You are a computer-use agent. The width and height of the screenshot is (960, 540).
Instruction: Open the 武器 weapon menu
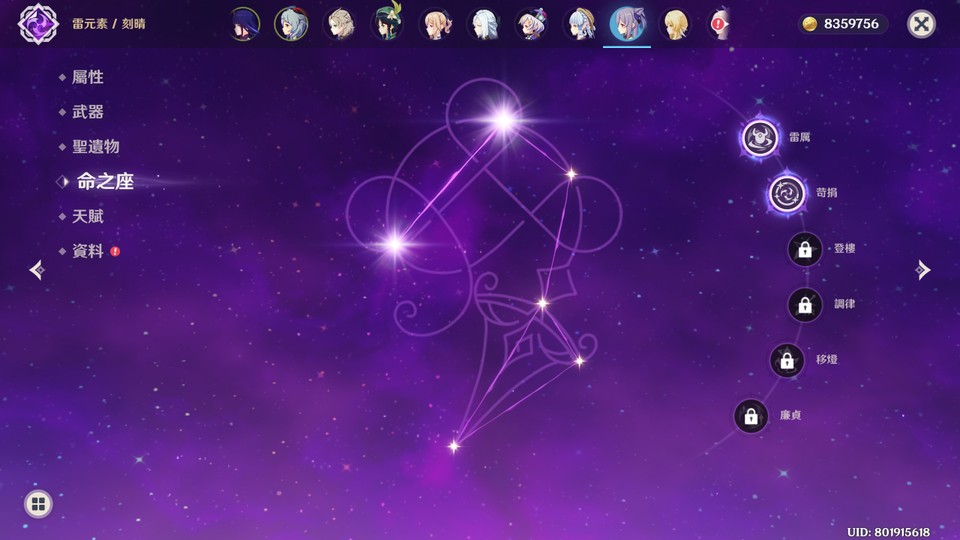point(88,112)
